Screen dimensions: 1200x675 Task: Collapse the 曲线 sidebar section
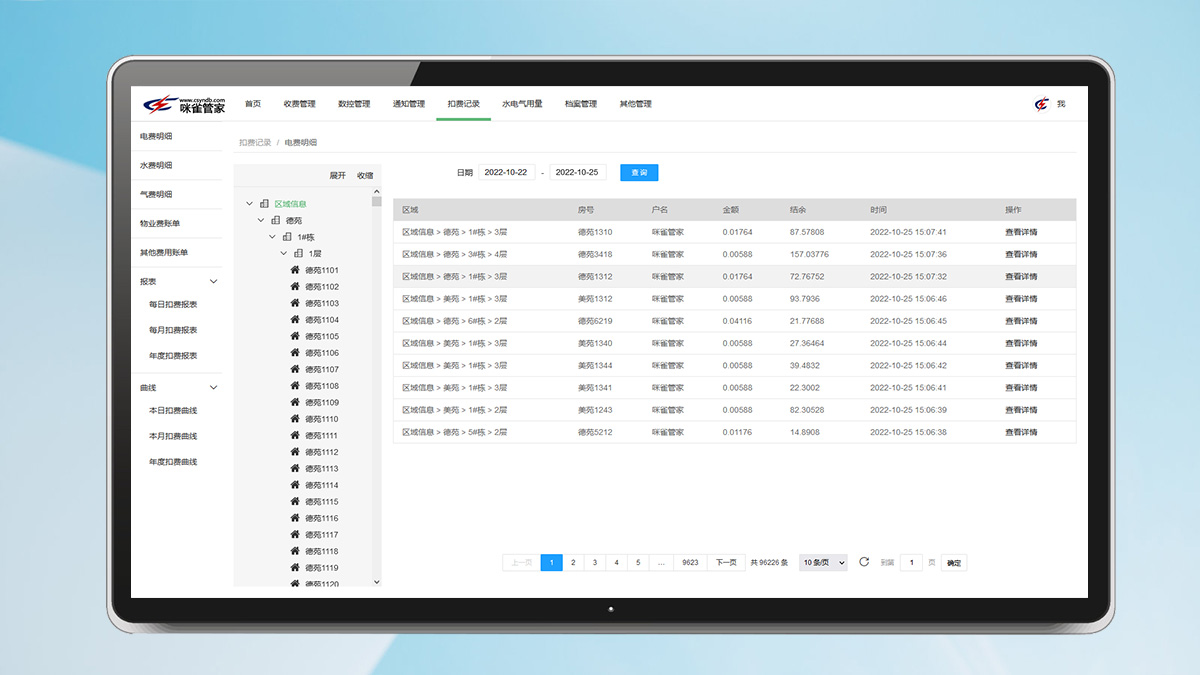[213, 388]
